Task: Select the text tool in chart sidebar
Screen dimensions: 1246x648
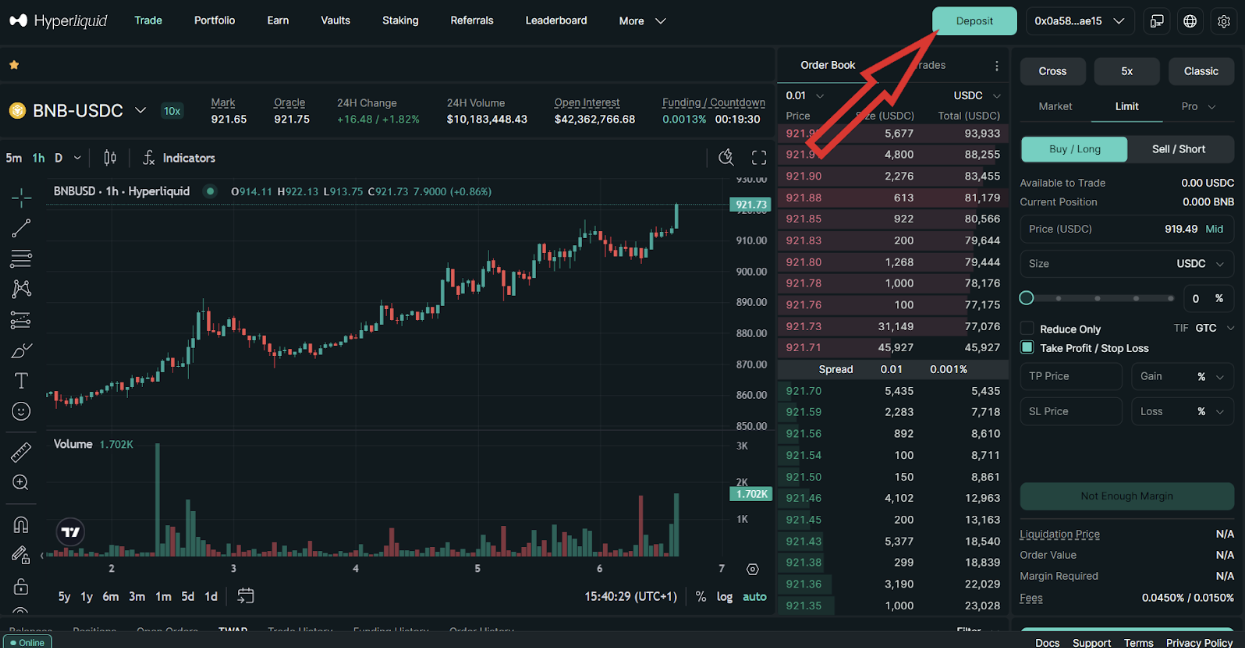Action: tap(20, 381)
